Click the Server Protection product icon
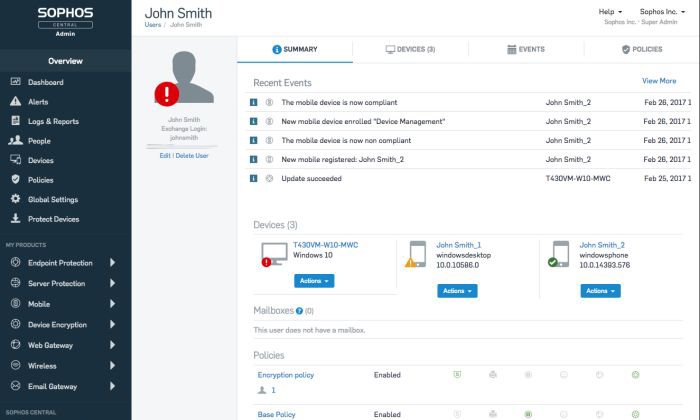 pos(16,283)
